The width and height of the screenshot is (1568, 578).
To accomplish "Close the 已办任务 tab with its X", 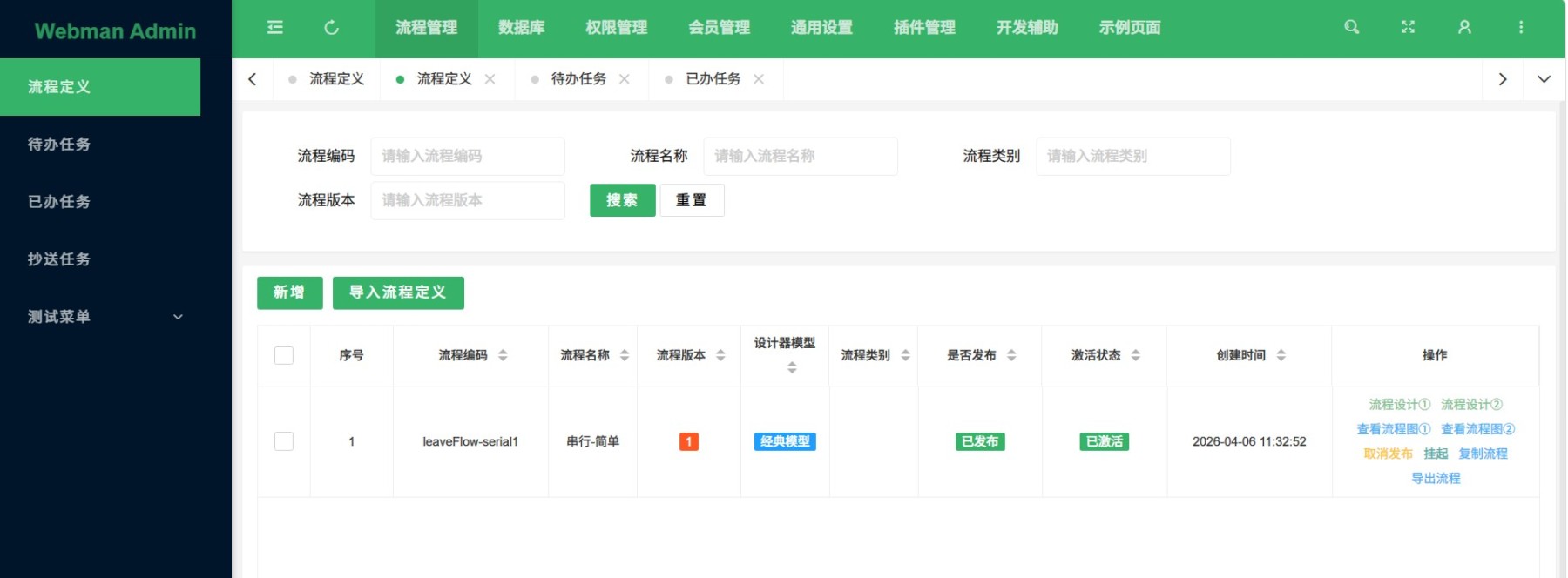I will click(x=759, y=79).
